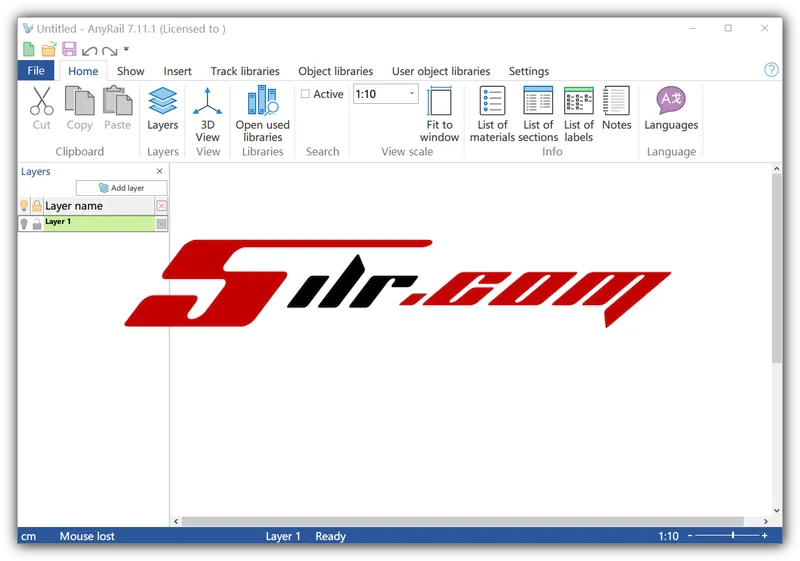Click the New document icon in quick access toolbar
This screenshot has height=561, width=800.
pos(29,49)
